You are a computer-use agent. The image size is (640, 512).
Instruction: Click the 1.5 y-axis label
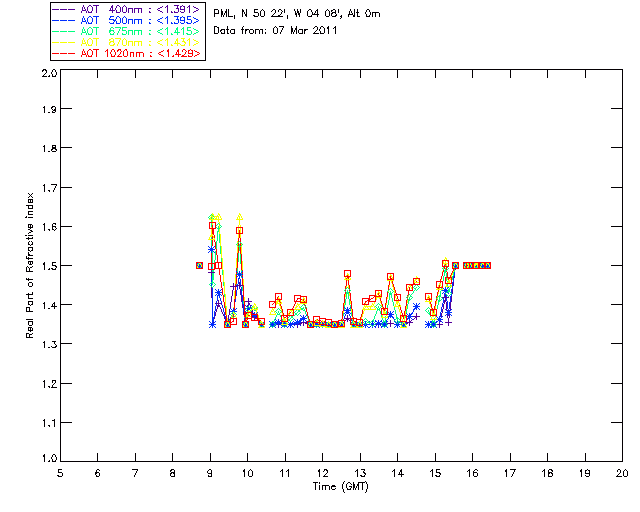coord(49,266)
